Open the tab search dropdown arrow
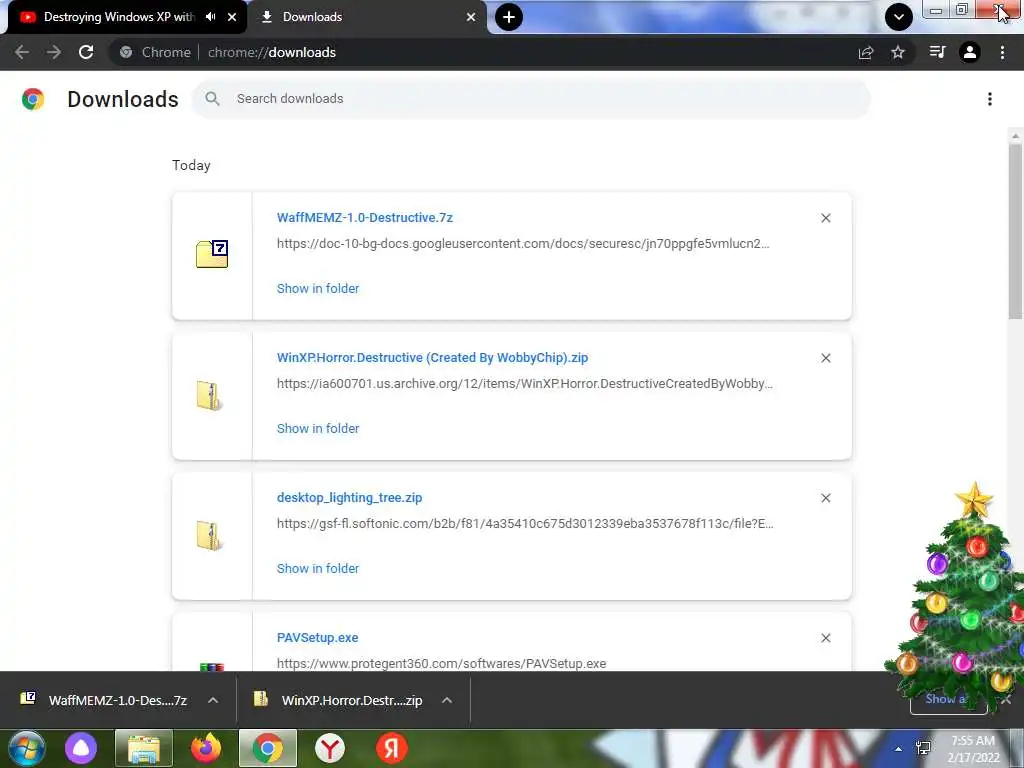 click(x=899, y=17)
